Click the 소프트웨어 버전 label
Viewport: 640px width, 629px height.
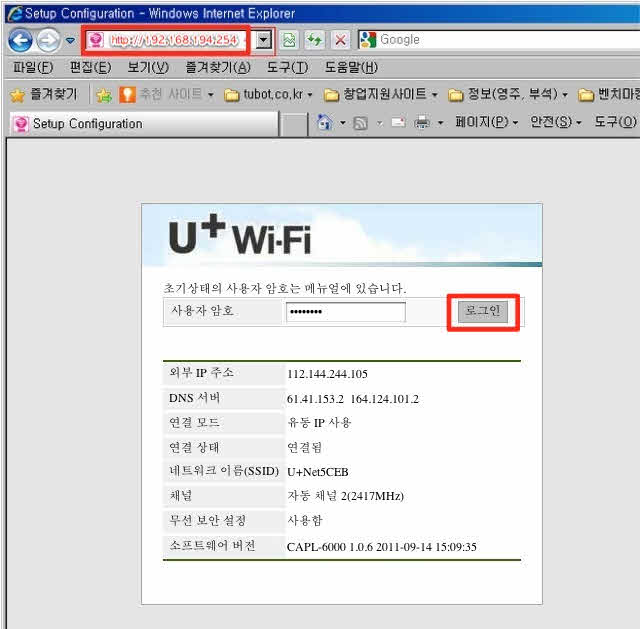(x=212, y=545)
